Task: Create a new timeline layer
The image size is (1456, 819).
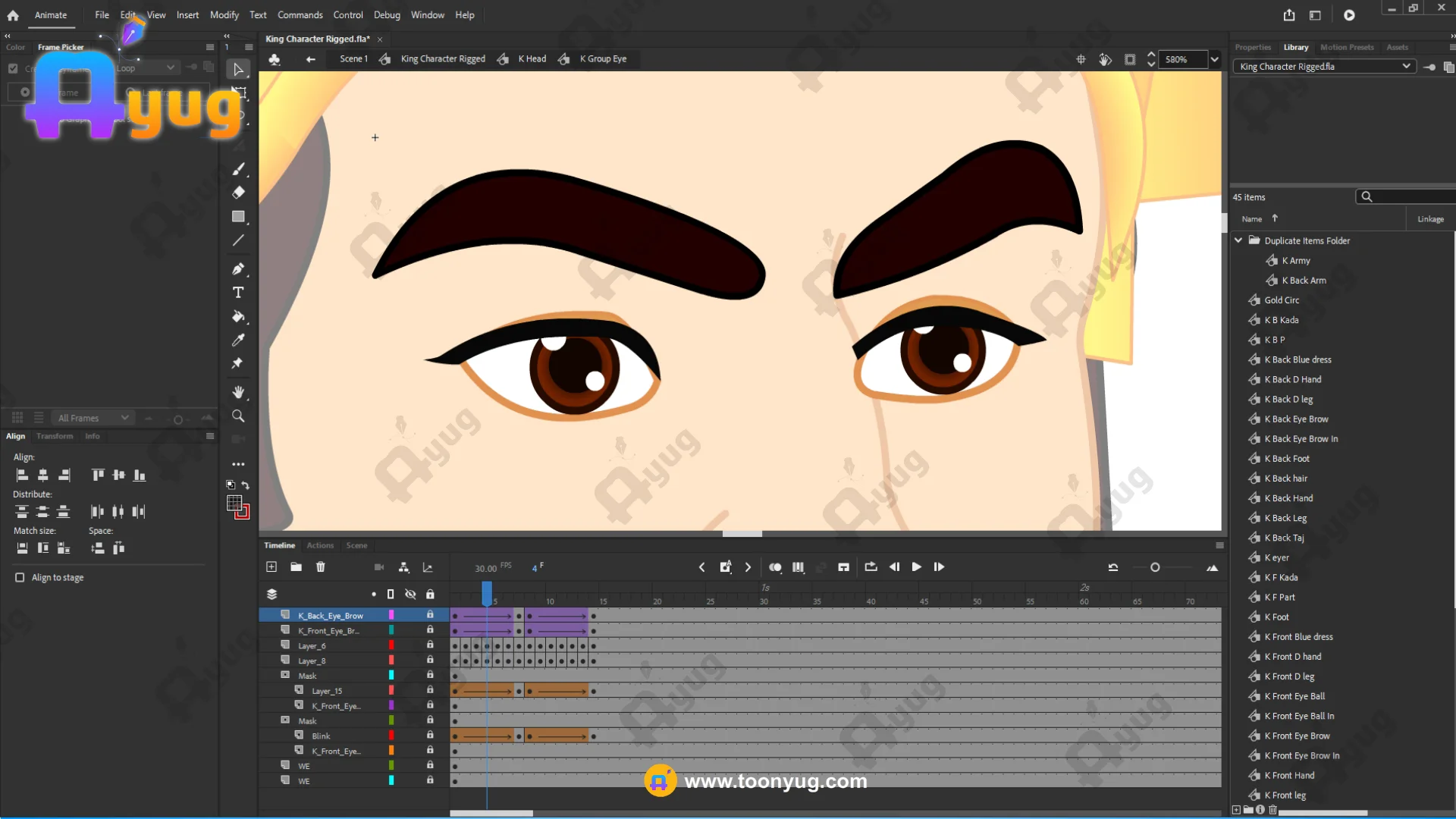Action: (x=271, y=567)
